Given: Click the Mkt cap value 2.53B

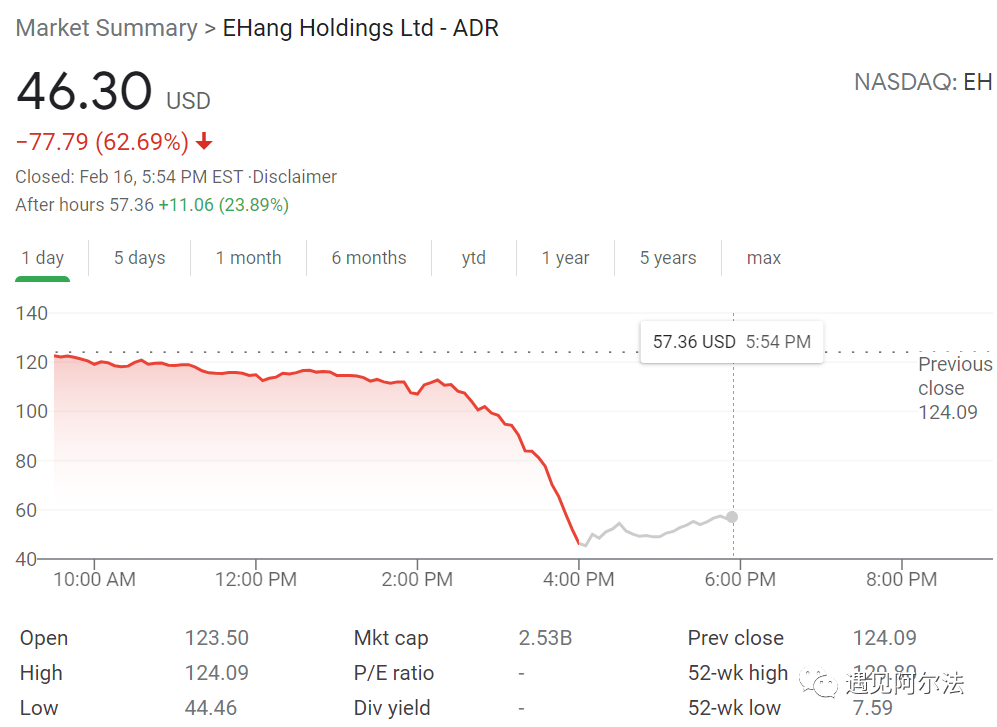Looking at the screenshot, I should pos(546,638).
